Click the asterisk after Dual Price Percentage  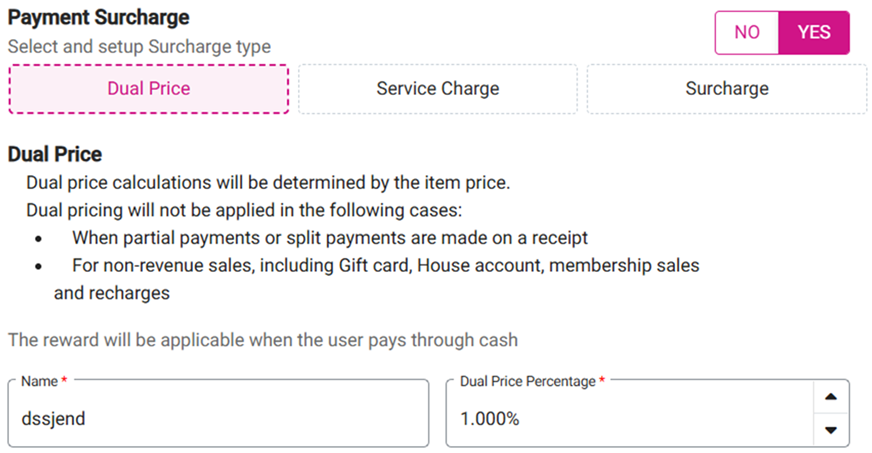tap(602, 382)
